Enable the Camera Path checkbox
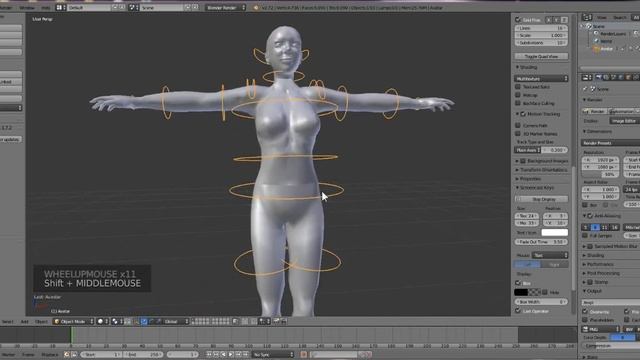The image size is (640, 360). click(518, 125)
